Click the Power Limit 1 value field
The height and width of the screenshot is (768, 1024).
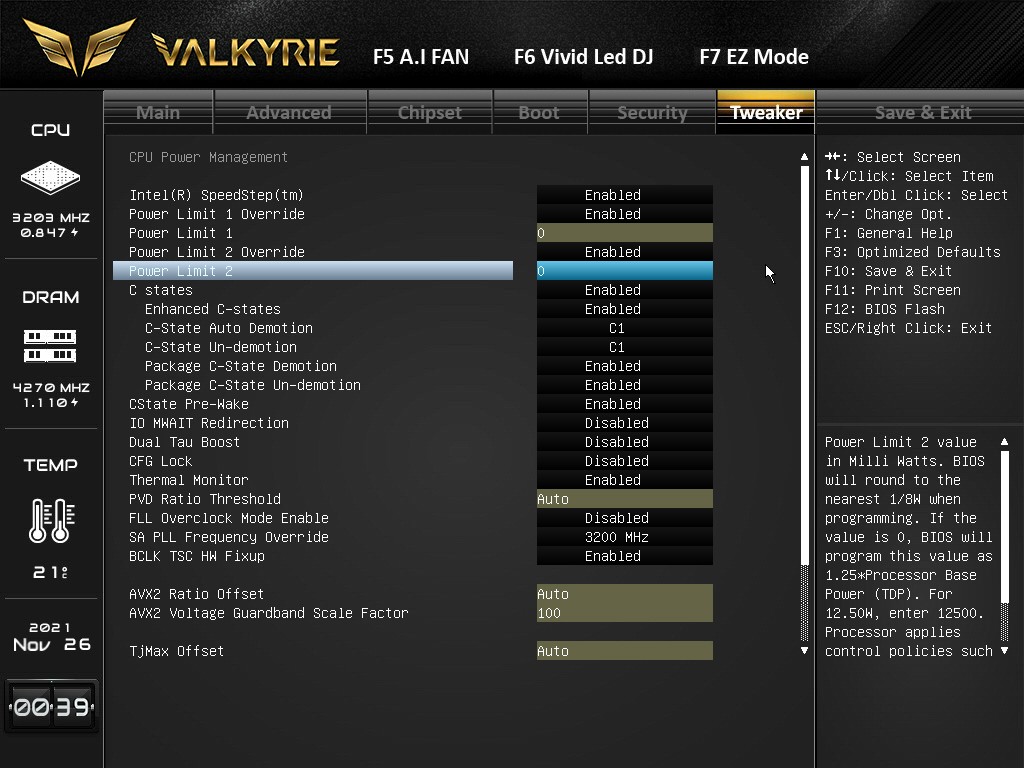624,232
